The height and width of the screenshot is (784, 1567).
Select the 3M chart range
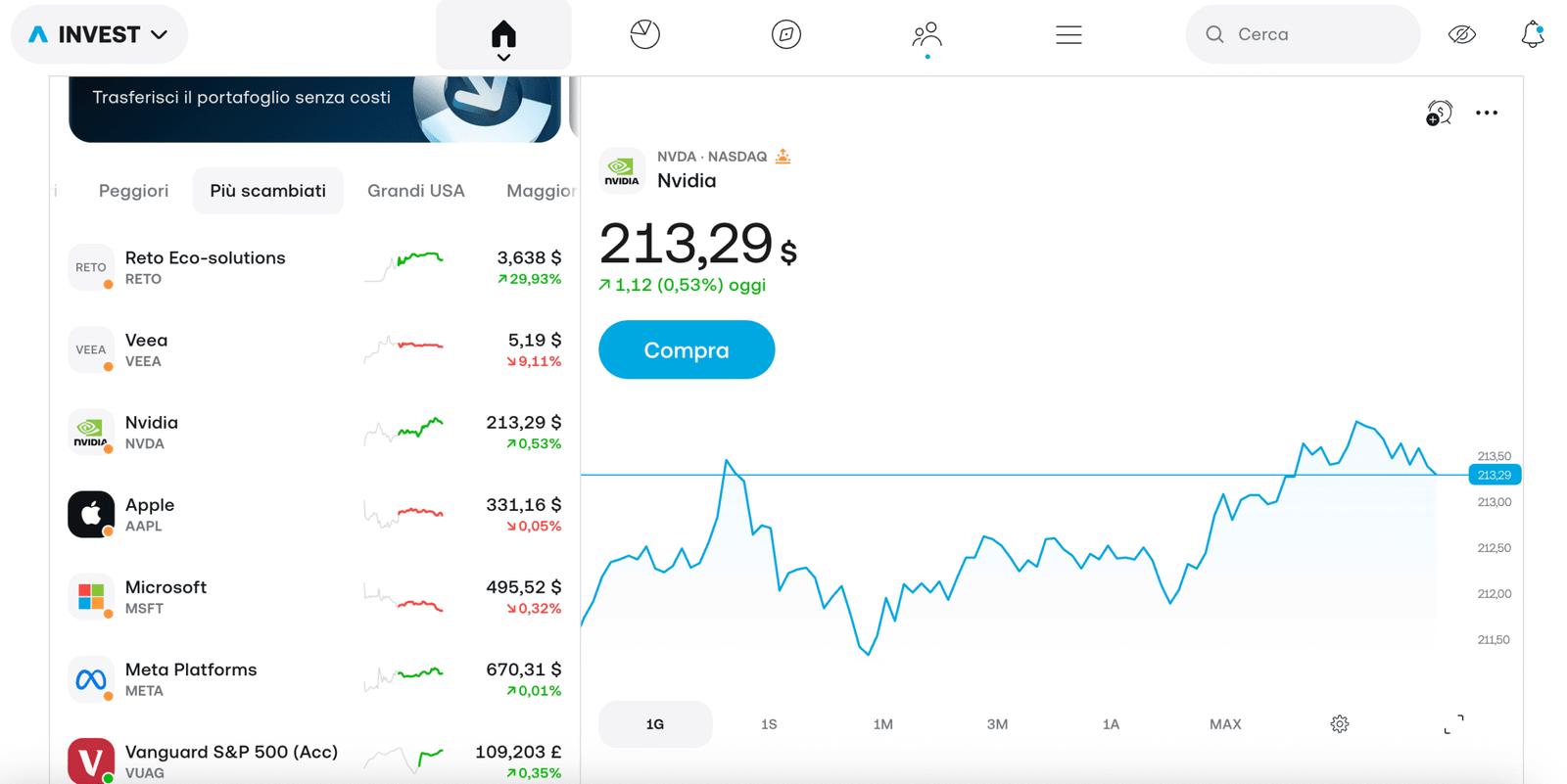pyautogui.click(x=997, y=724)
